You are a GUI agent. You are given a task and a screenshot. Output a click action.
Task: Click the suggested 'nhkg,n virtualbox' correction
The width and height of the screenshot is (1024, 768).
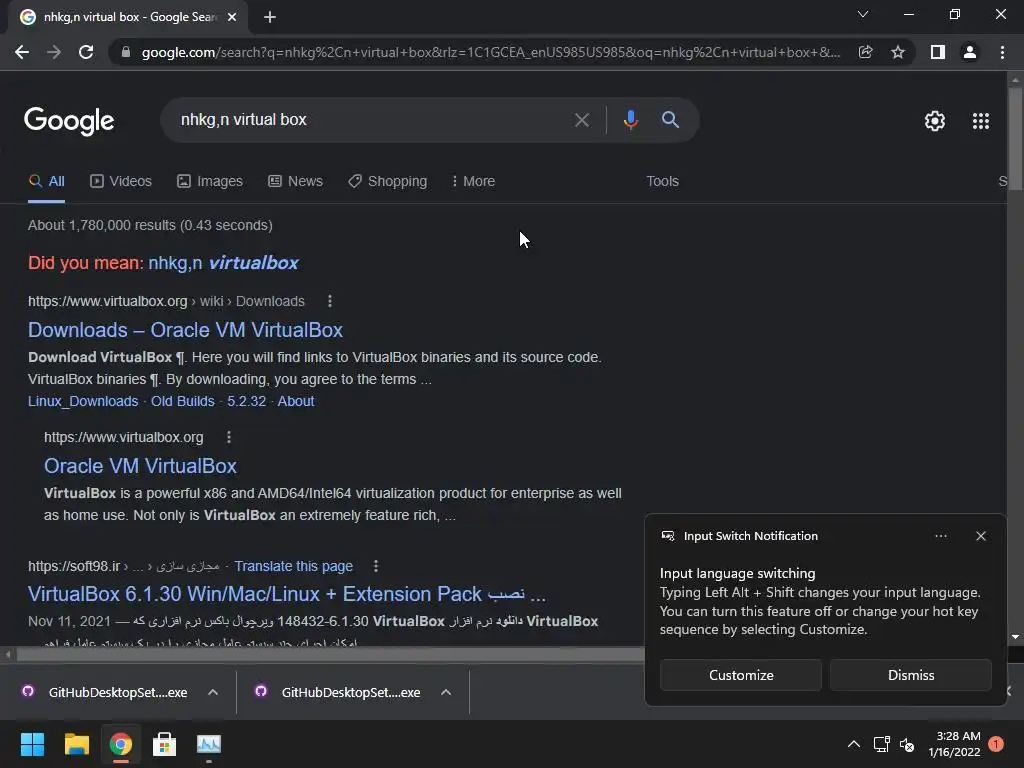click(223, 263)
